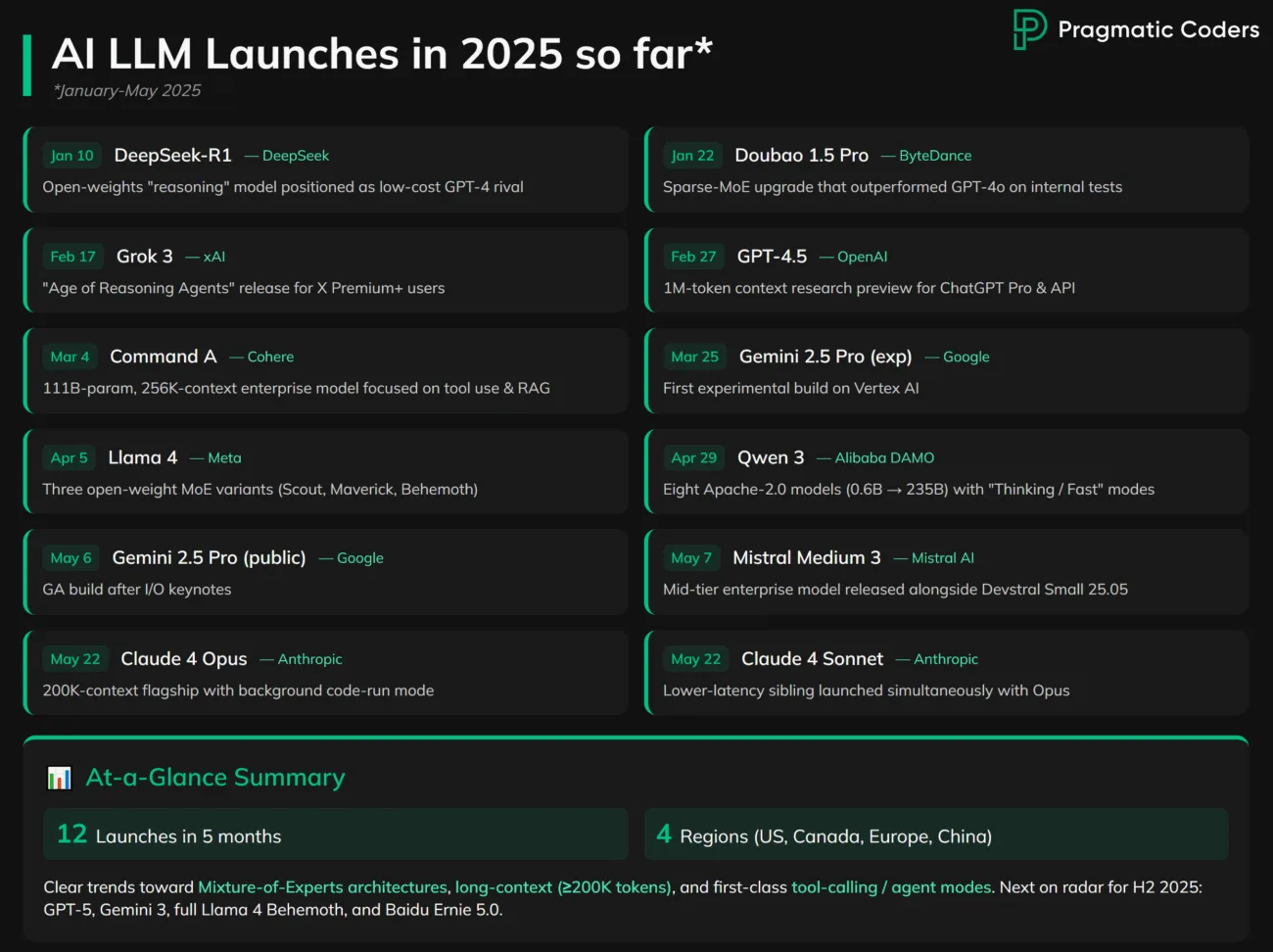Click the '200K-context flagship' description
1273x952 pixels.
[238, 690]
